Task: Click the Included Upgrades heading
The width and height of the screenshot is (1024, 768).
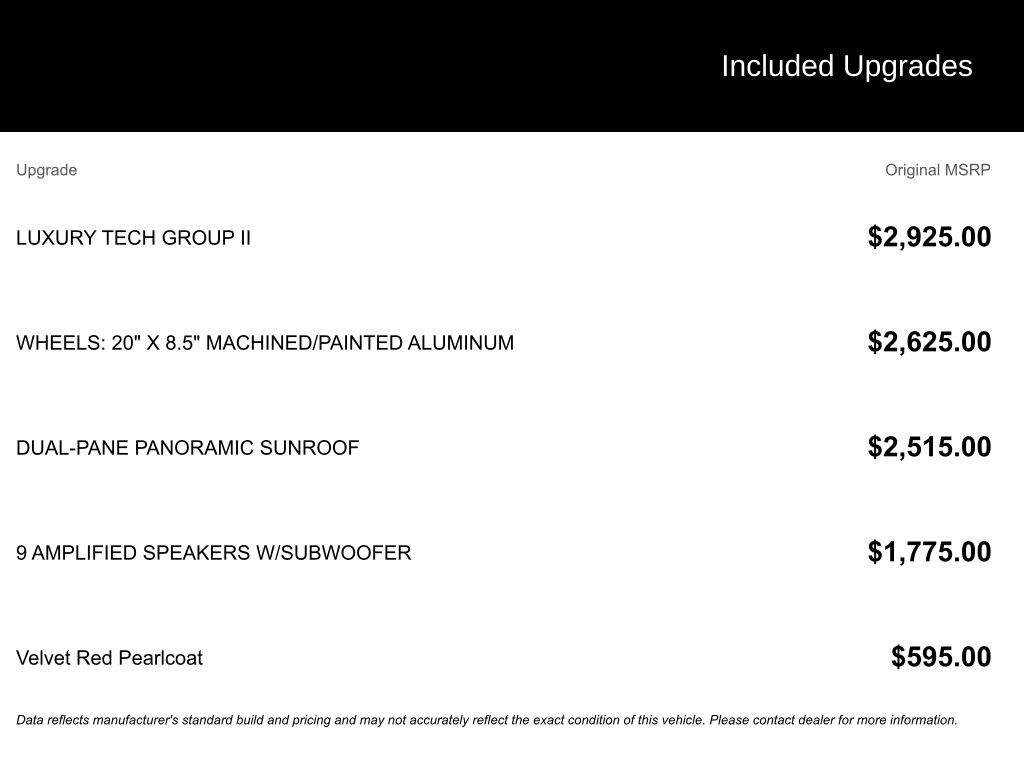Action: [846, 66]
